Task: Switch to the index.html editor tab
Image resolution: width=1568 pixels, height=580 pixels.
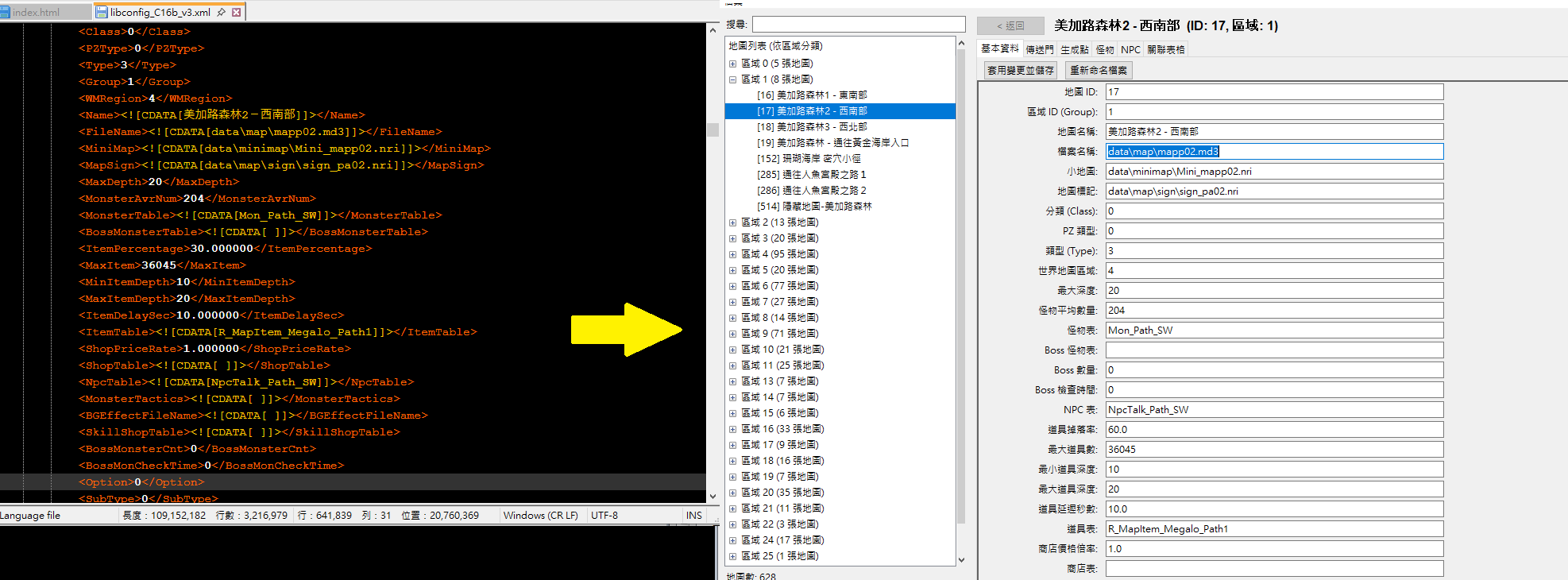Action: pyautogui.click(x=36, y=12)
